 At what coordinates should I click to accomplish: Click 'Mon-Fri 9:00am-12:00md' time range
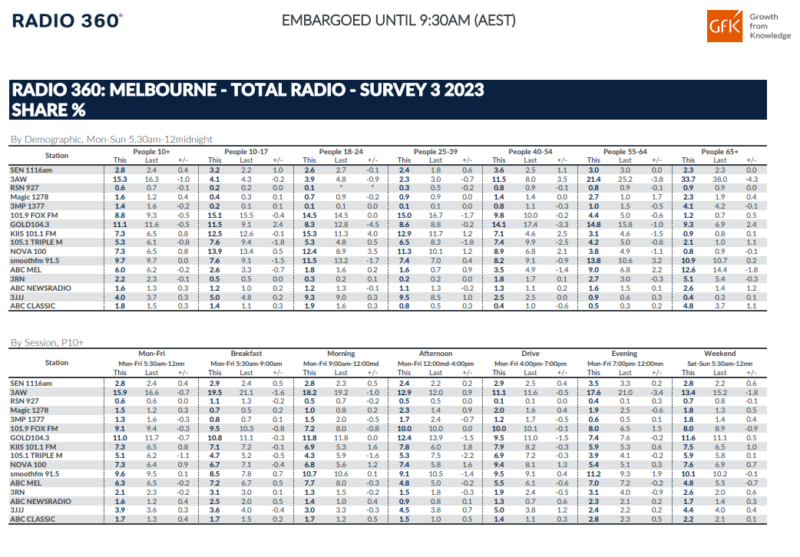(x=341, y=364)
